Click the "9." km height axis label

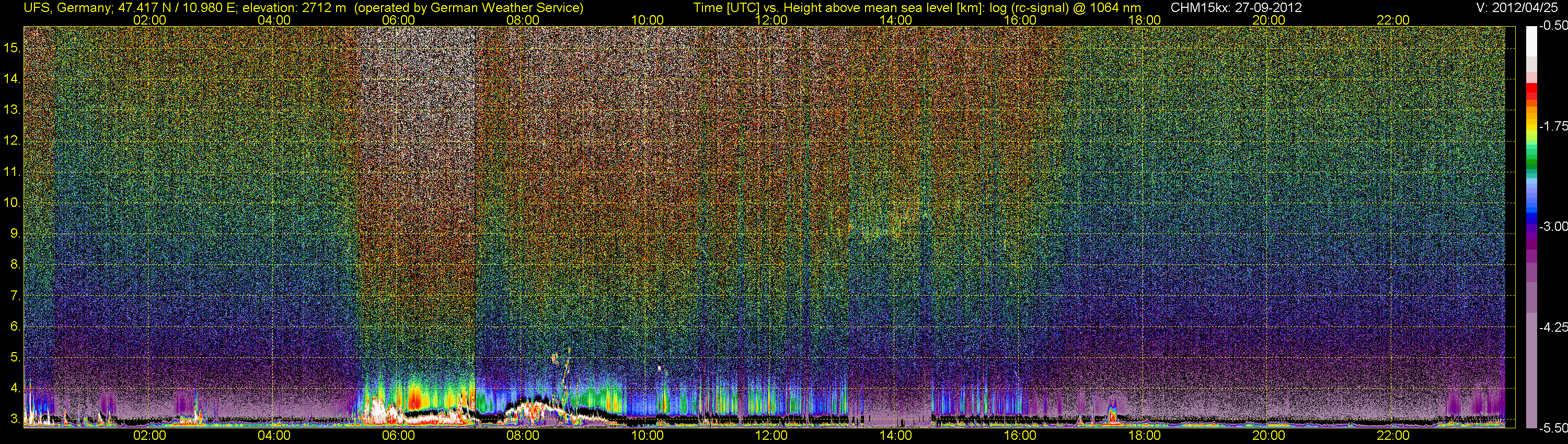tap(16, 233)
